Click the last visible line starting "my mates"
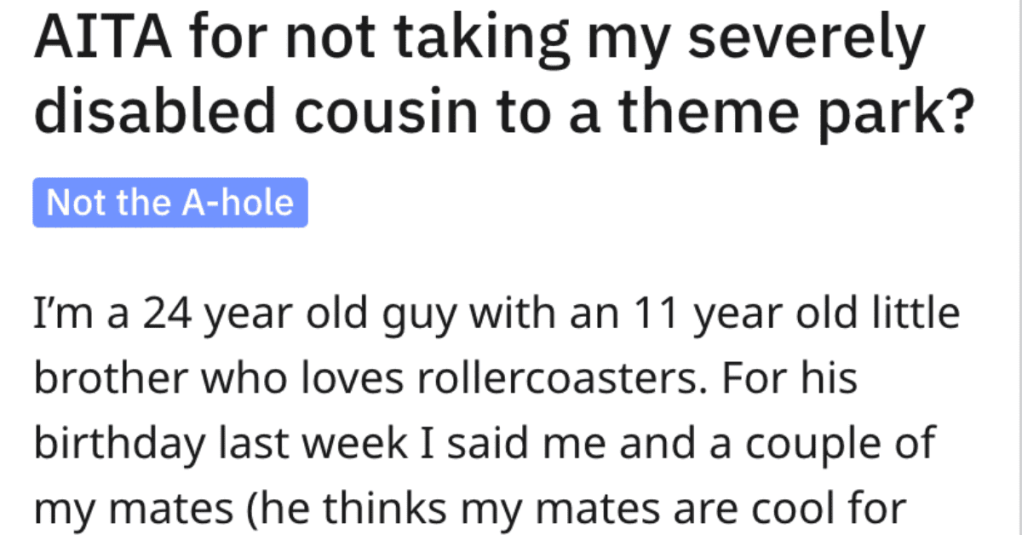The height and width of the screenshot is (535, 1022). tap(470, 509)
